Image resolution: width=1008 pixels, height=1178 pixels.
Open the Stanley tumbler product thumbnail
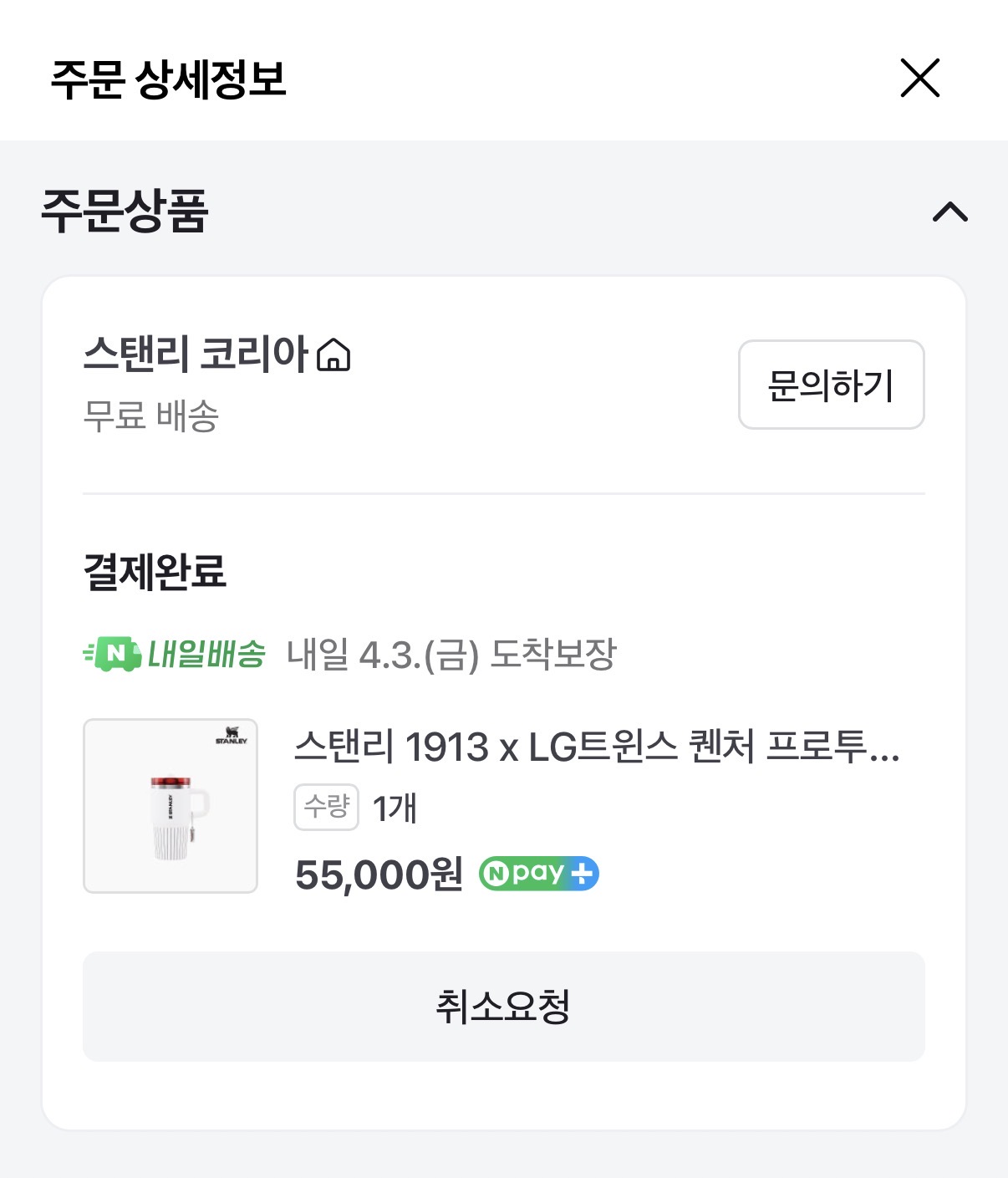coord(171,806)
